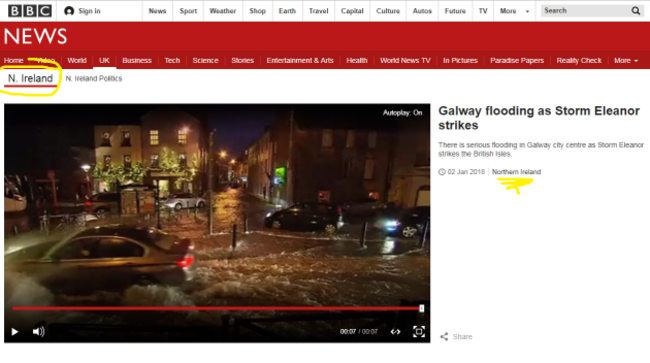Open the UK news section
Image resolution: width=650 pixels, height=363 pixels.
point(104,60)
